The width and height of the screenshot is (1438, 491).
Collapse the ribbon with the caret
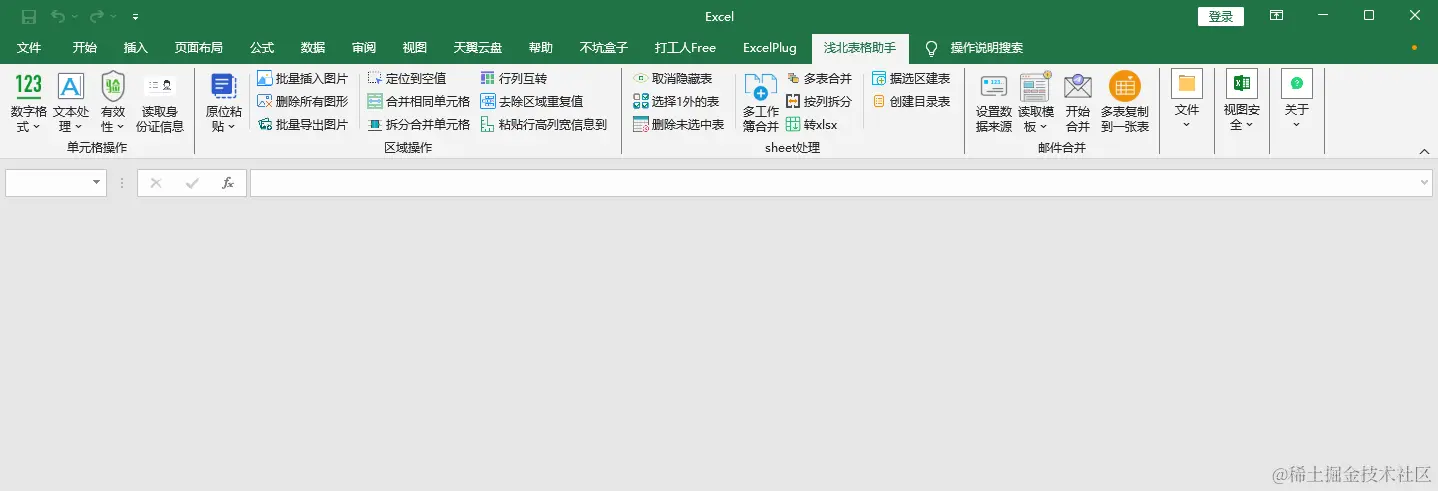1424,151
